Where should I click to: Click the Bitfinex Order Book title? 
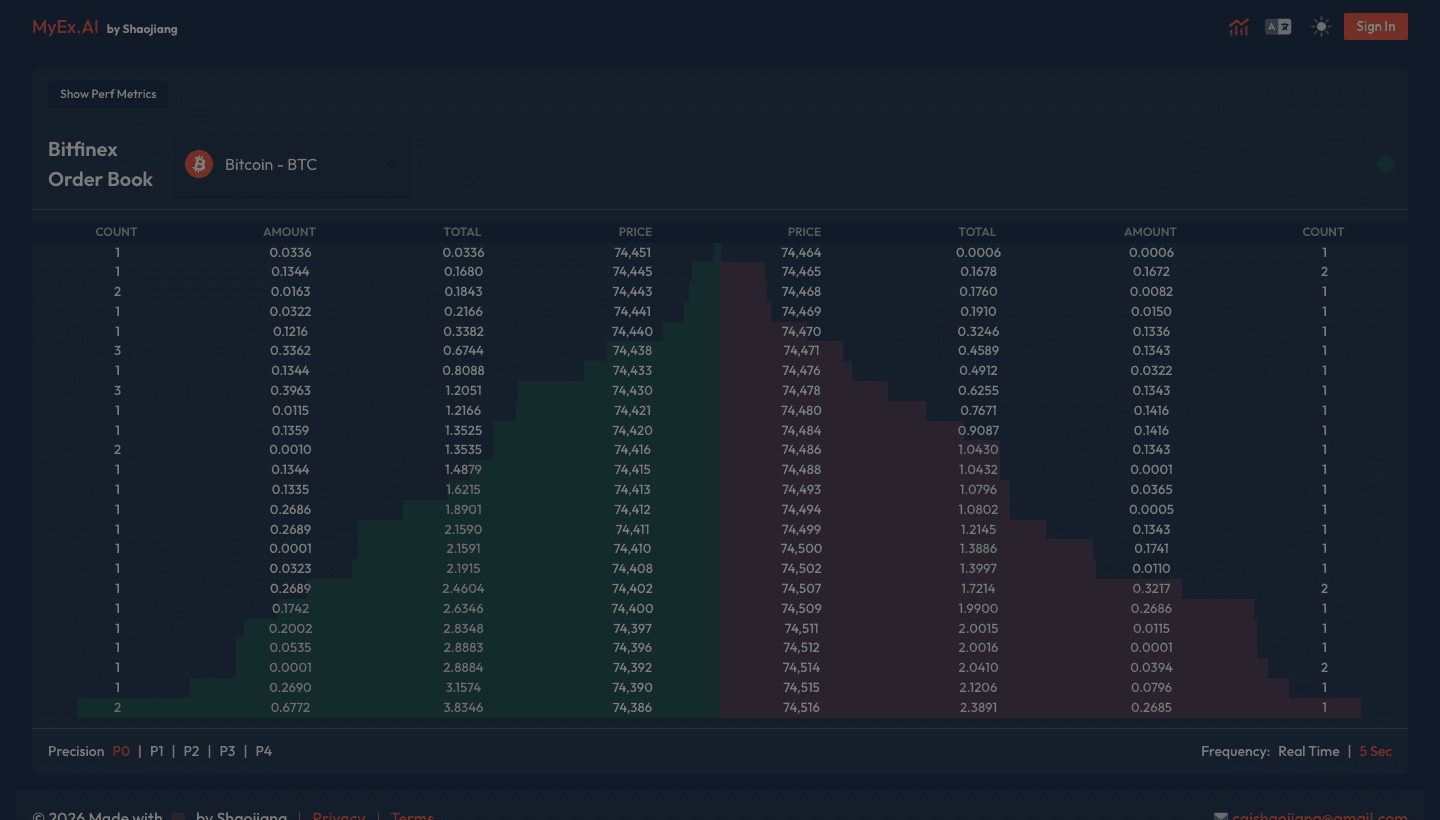(100, 164)
